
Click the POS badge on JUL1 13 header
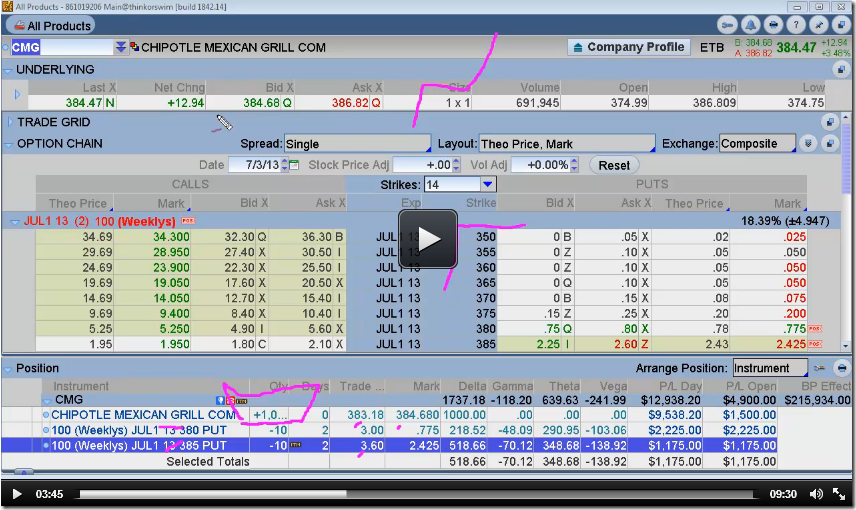pos(188,221)
